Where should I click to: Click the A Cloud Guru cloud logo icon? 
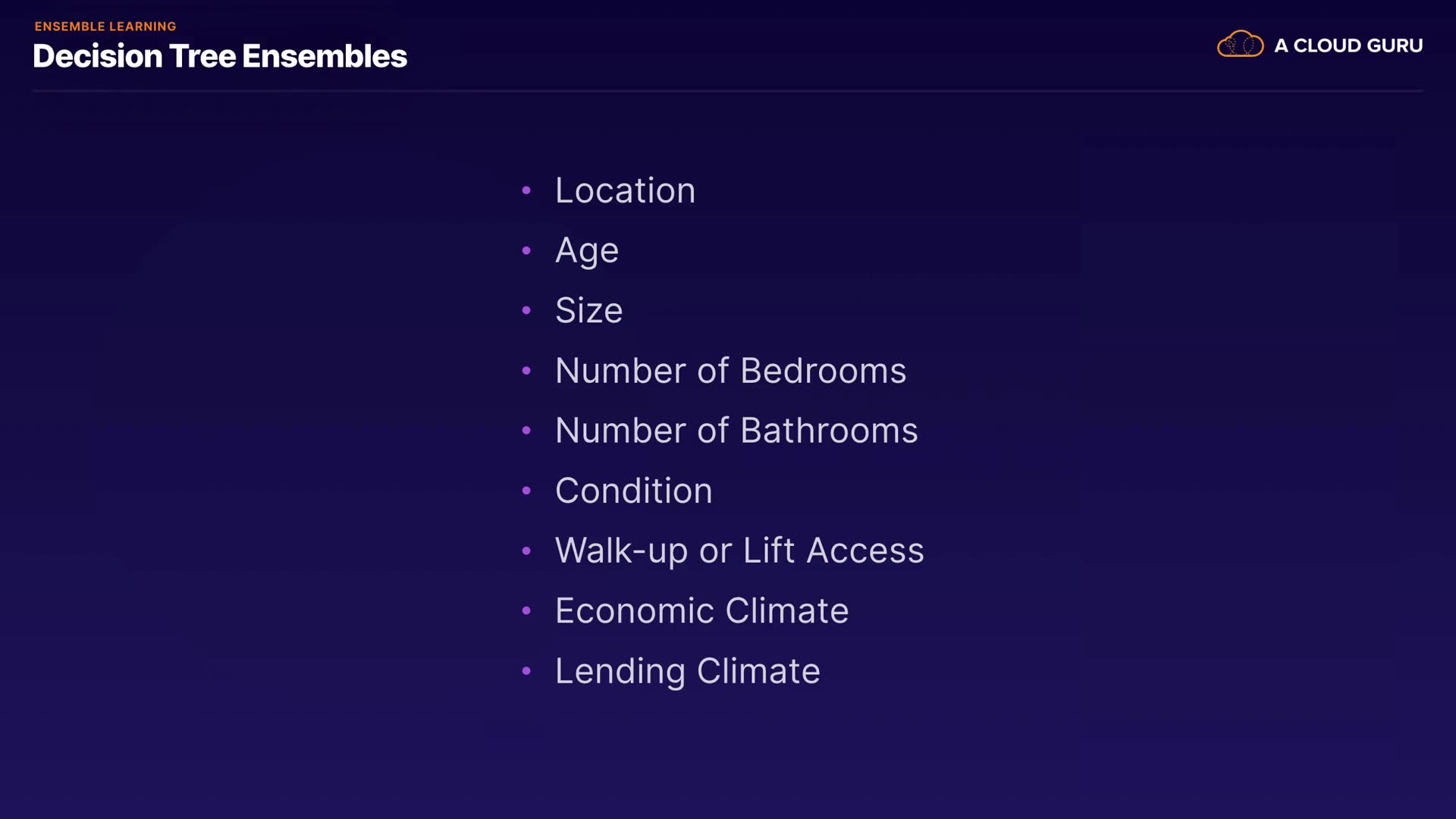(x=1240, y=45)
